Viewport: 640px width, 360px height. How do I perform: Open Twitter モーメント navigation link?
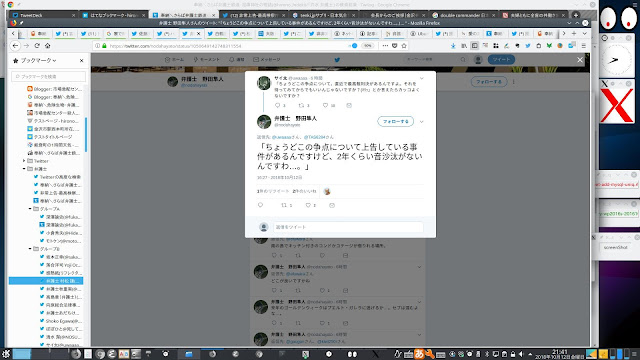click(x=207, y=60)
